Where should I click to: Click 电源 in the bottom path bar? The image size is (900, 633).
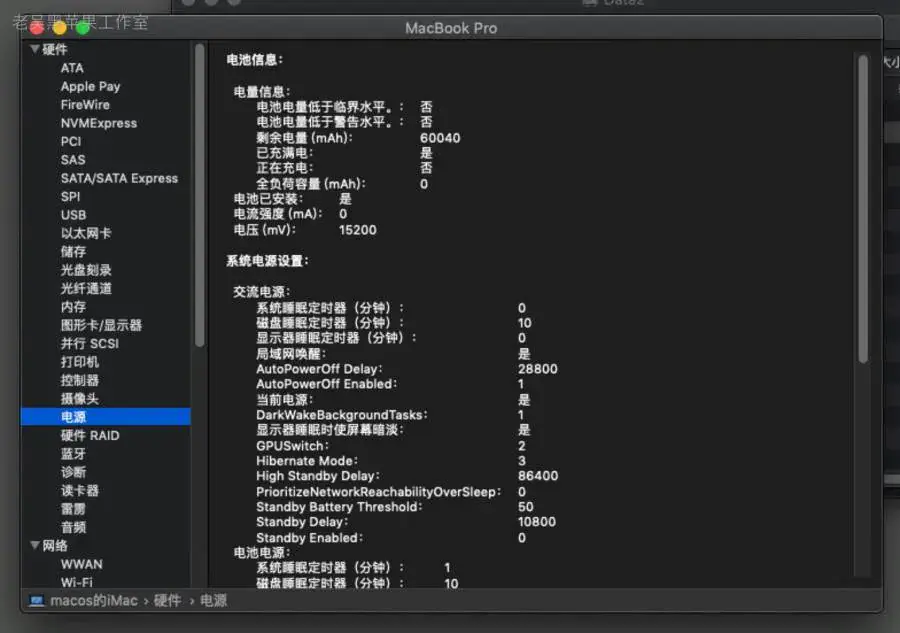click(x=214, y=601)
